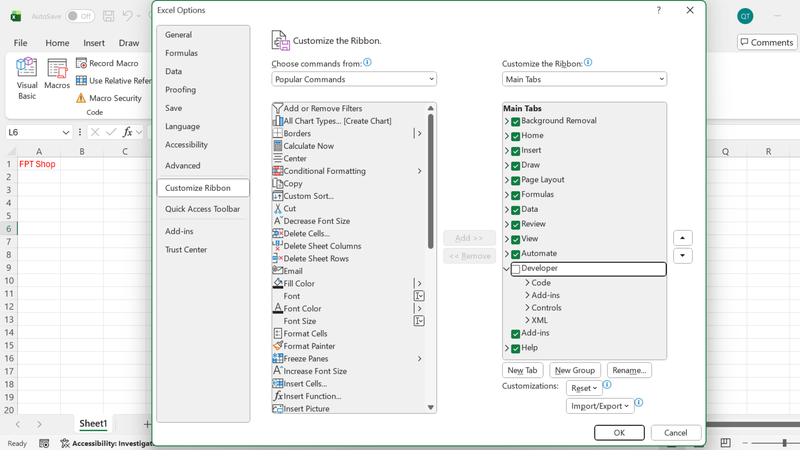Switch to the Sheet1 tab
Screen dimensions: 800x450
[x=93, y=423]
